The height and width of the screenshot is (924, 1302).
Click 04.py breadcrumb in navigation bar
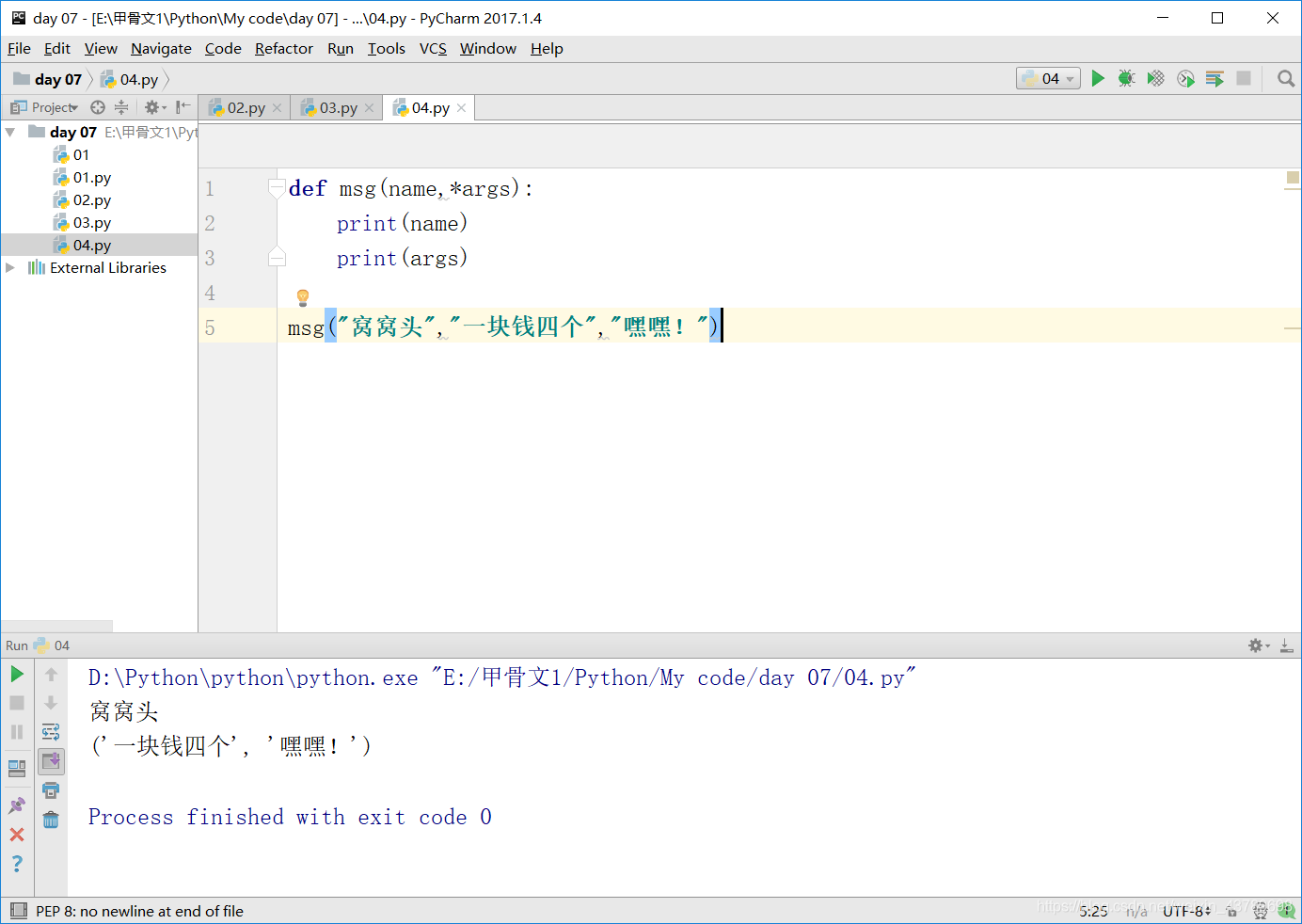[130, 80]
